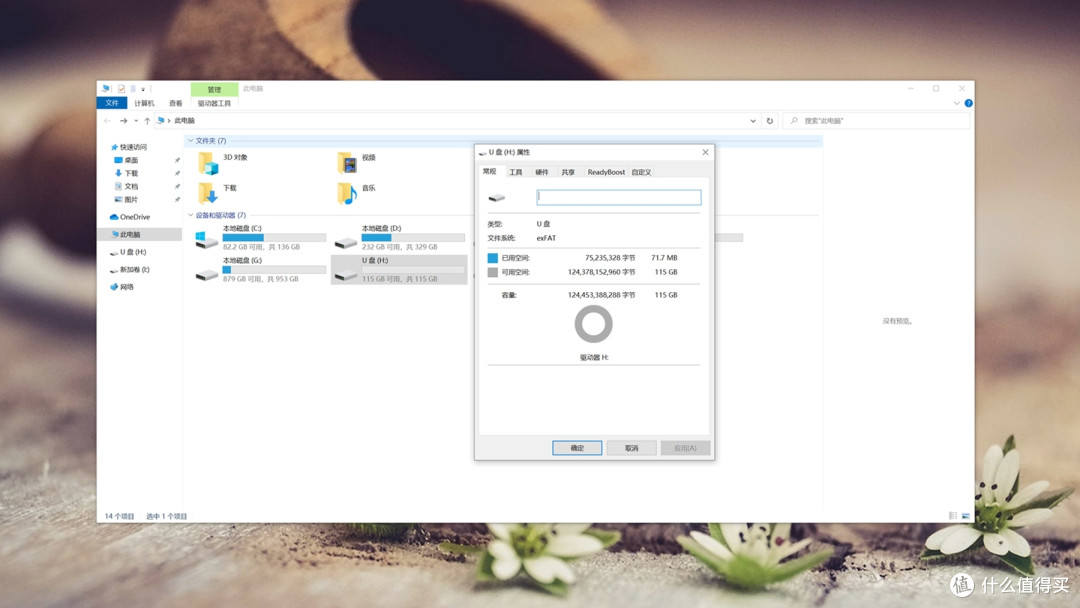Close the U 盘 (H:) 属性 dialog
This screenshot has height=608, width=1080.
(705, 152)
